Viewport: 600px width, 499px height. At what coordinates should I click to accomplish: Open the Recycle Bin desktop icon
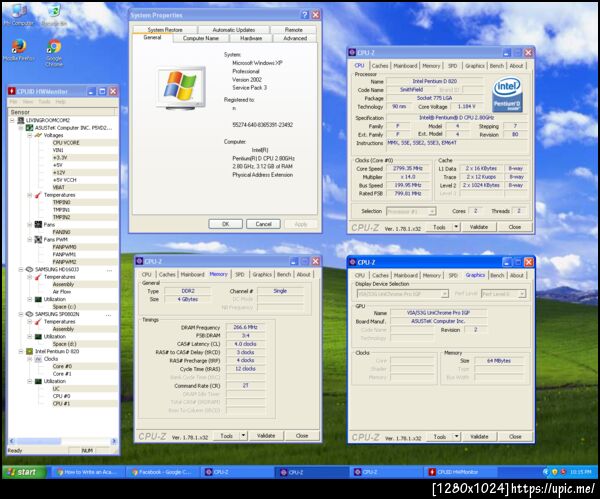54,14
